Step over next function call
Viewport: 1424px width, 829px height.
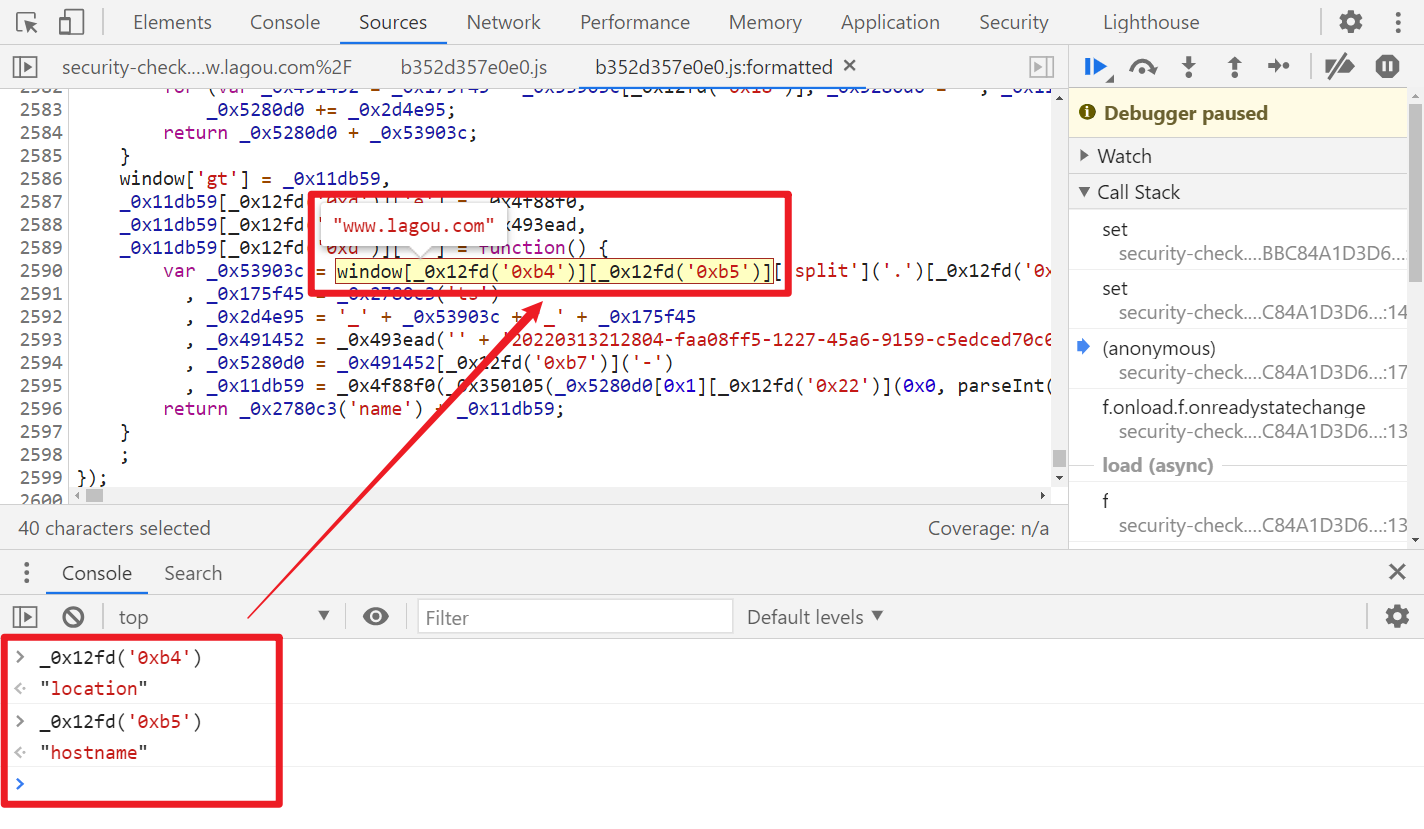click(1142, 67)
